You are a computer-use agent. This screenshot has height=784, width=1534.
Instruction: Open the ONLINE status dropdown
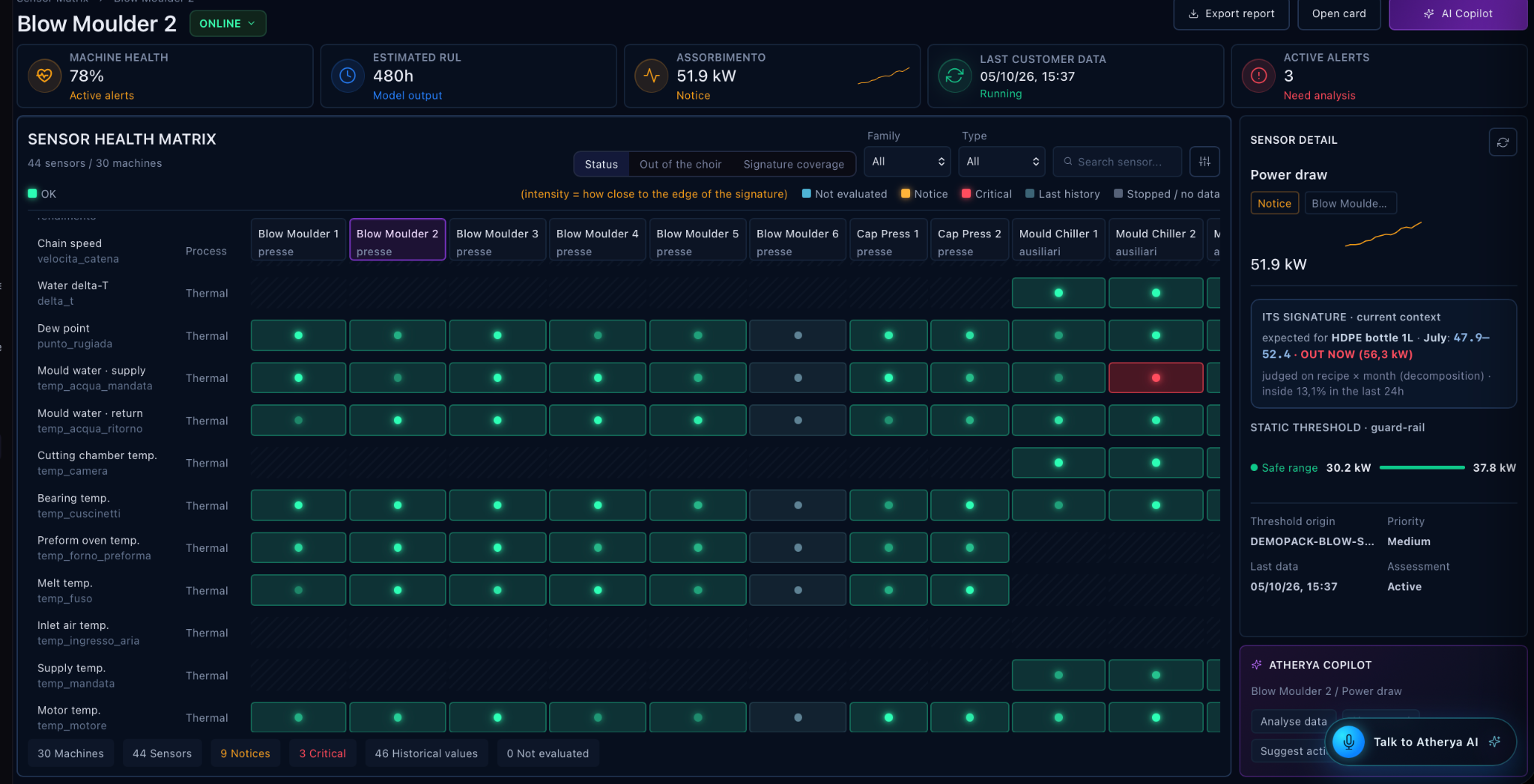tap(228, 23)
